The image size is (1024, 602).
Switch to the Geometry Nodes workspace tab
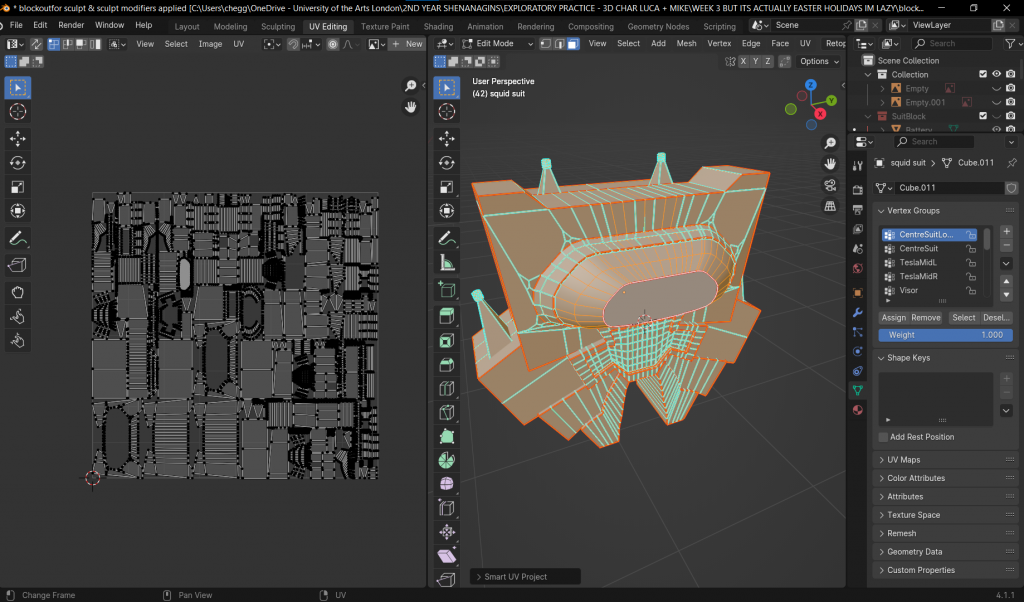point(658,26)
